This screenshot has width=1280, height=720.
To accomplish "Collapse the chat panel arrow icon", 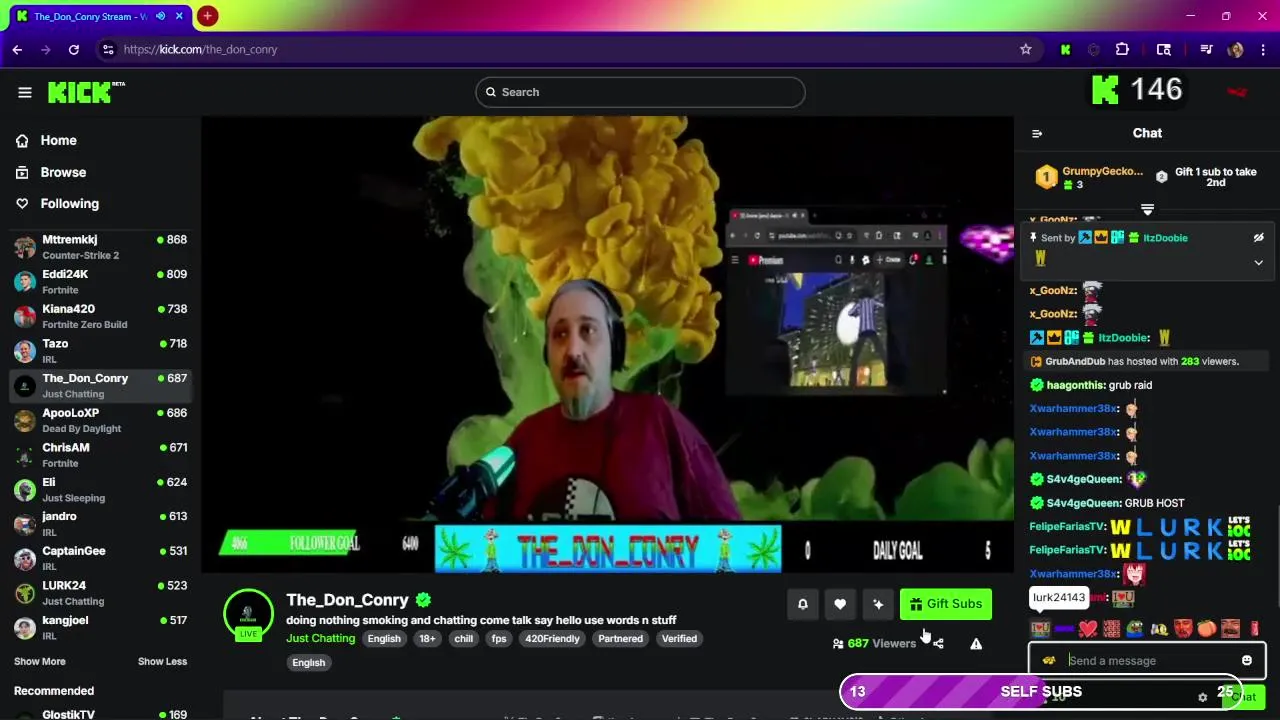I will [x=1037, y=133].
